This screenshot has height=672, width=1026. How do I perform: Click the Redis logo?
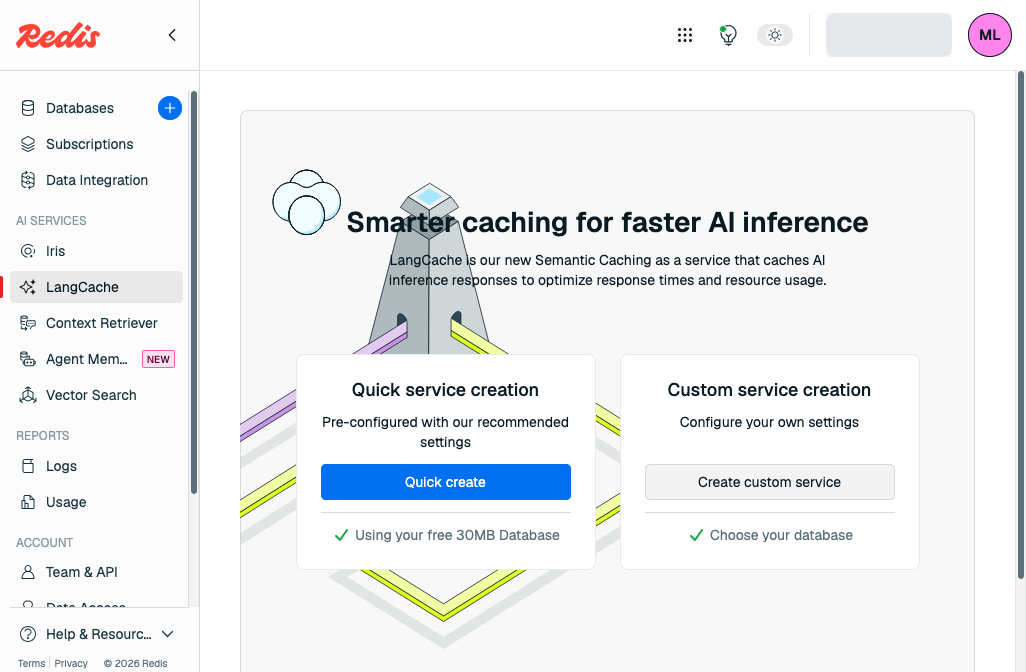click(58, 35)
